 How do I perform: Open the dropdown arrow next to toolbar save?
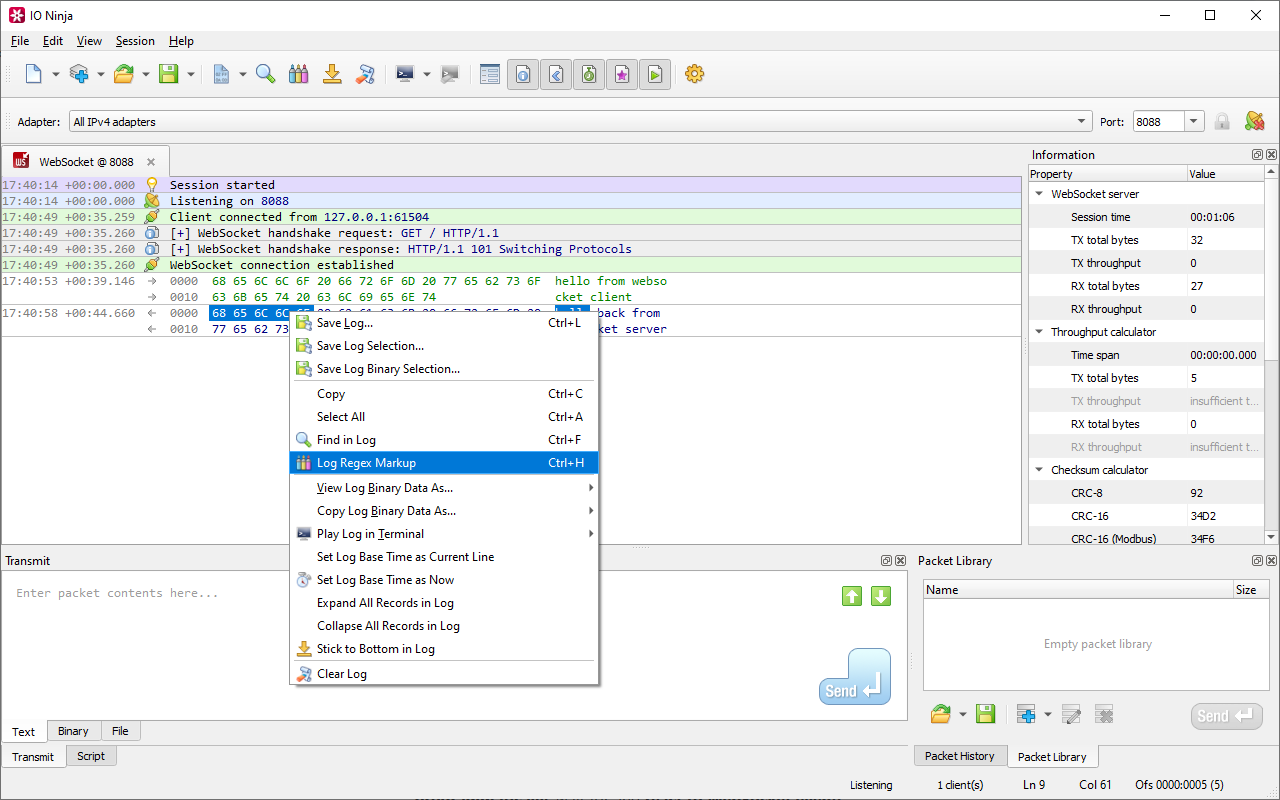(191, 74)
